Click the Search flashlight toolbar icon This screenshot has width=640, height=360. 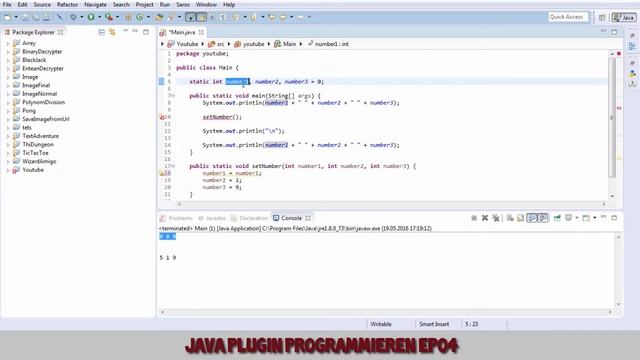[171, 17]
